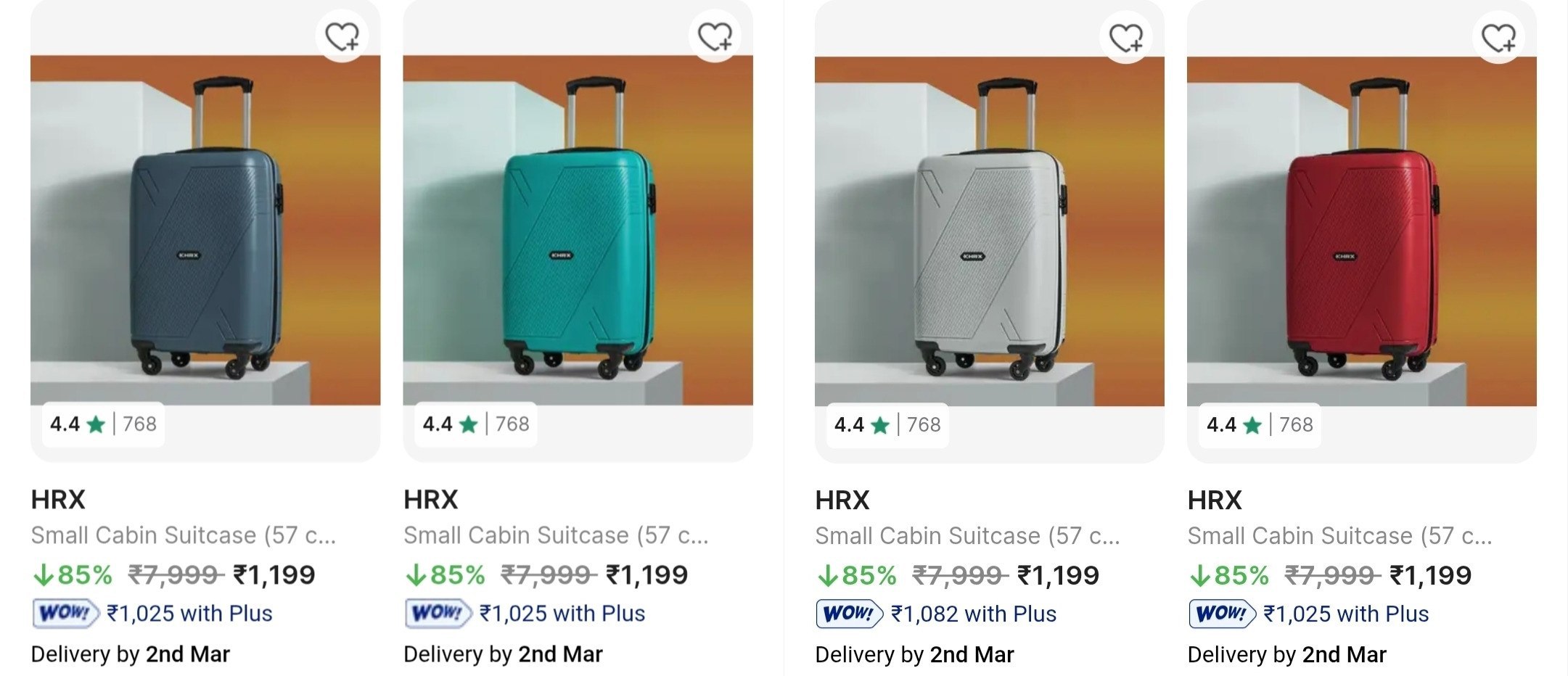Screen dimensions: 1568x676
Task: Click the WOW badge under blue-grey suitcase
Action: tap(65, 614)
